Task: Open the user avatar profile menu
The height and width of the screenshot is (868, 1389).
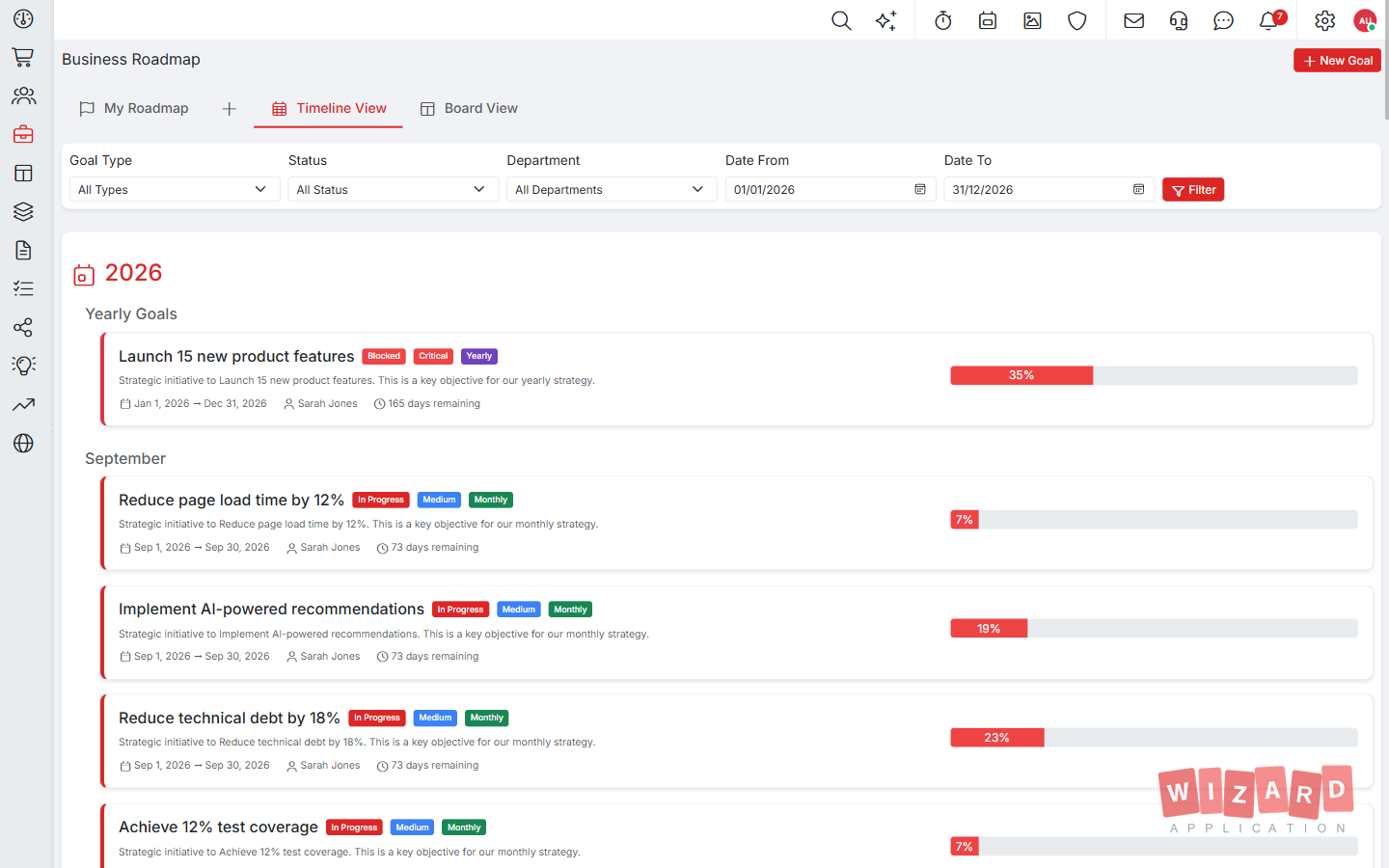Action: (x=1365, y=20)
